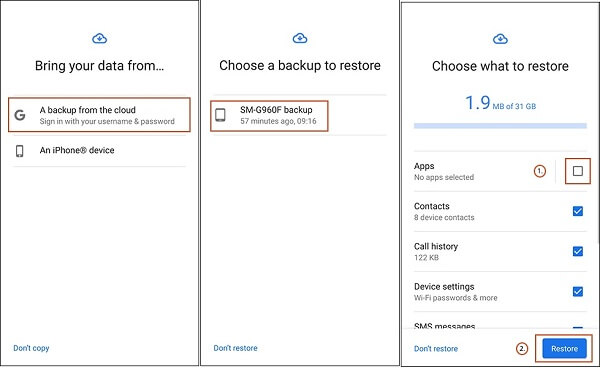Click the storage usage progress bar
The image size is (600, 368).
coord(500,125)
